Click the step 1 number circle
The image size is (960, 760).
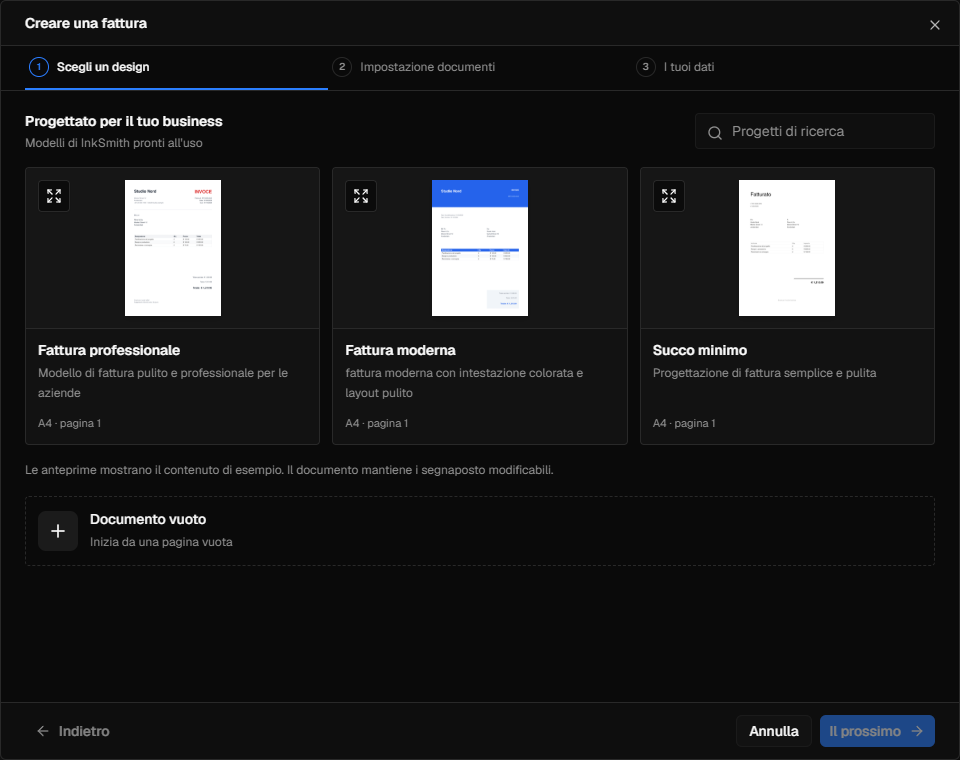39,67
